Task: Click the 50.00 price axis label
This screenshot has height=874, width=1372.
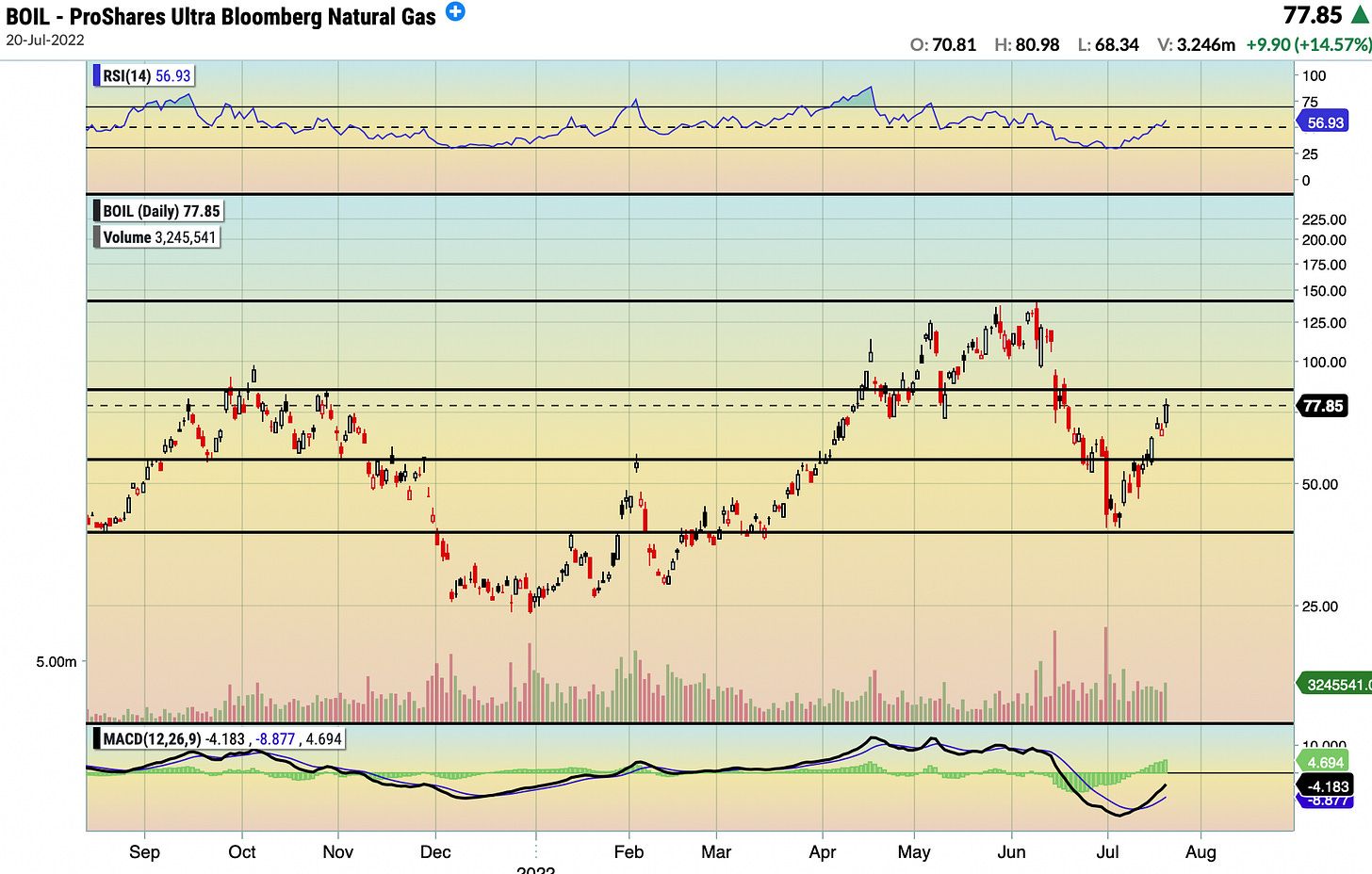Action: pyautogui.click(x=1320, y=484)
